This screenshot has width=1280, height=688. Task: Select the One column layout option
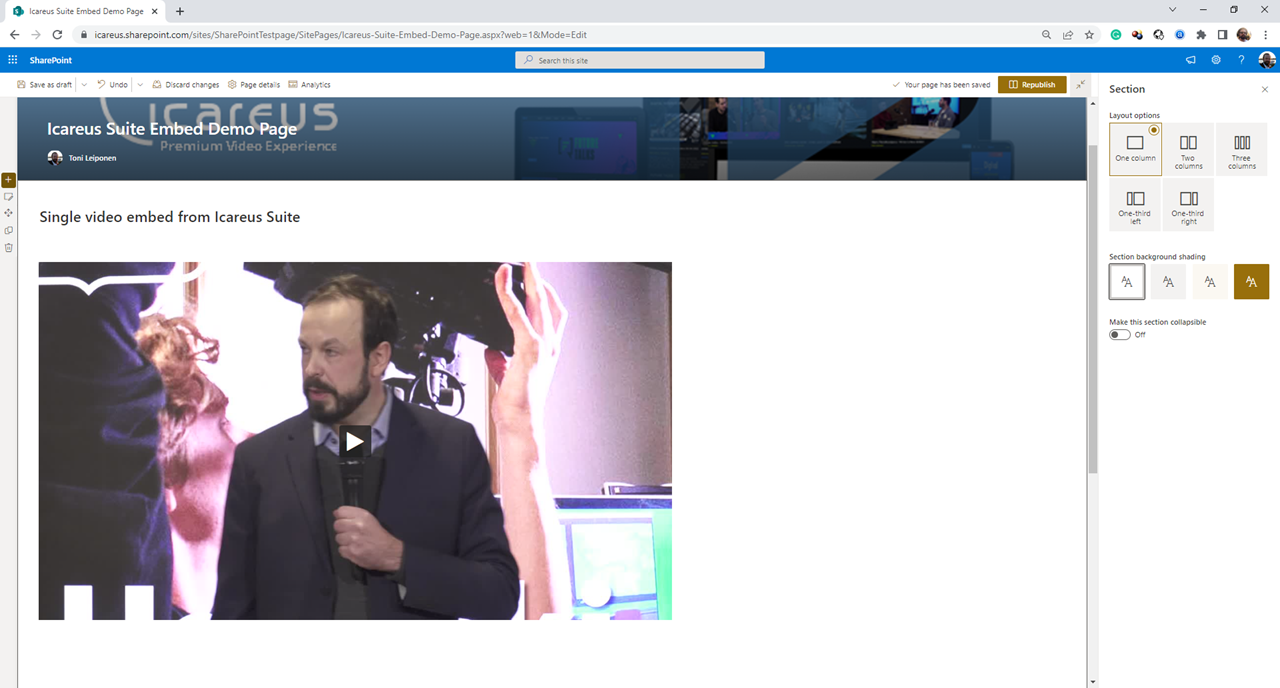click(x=1135, y=149)
